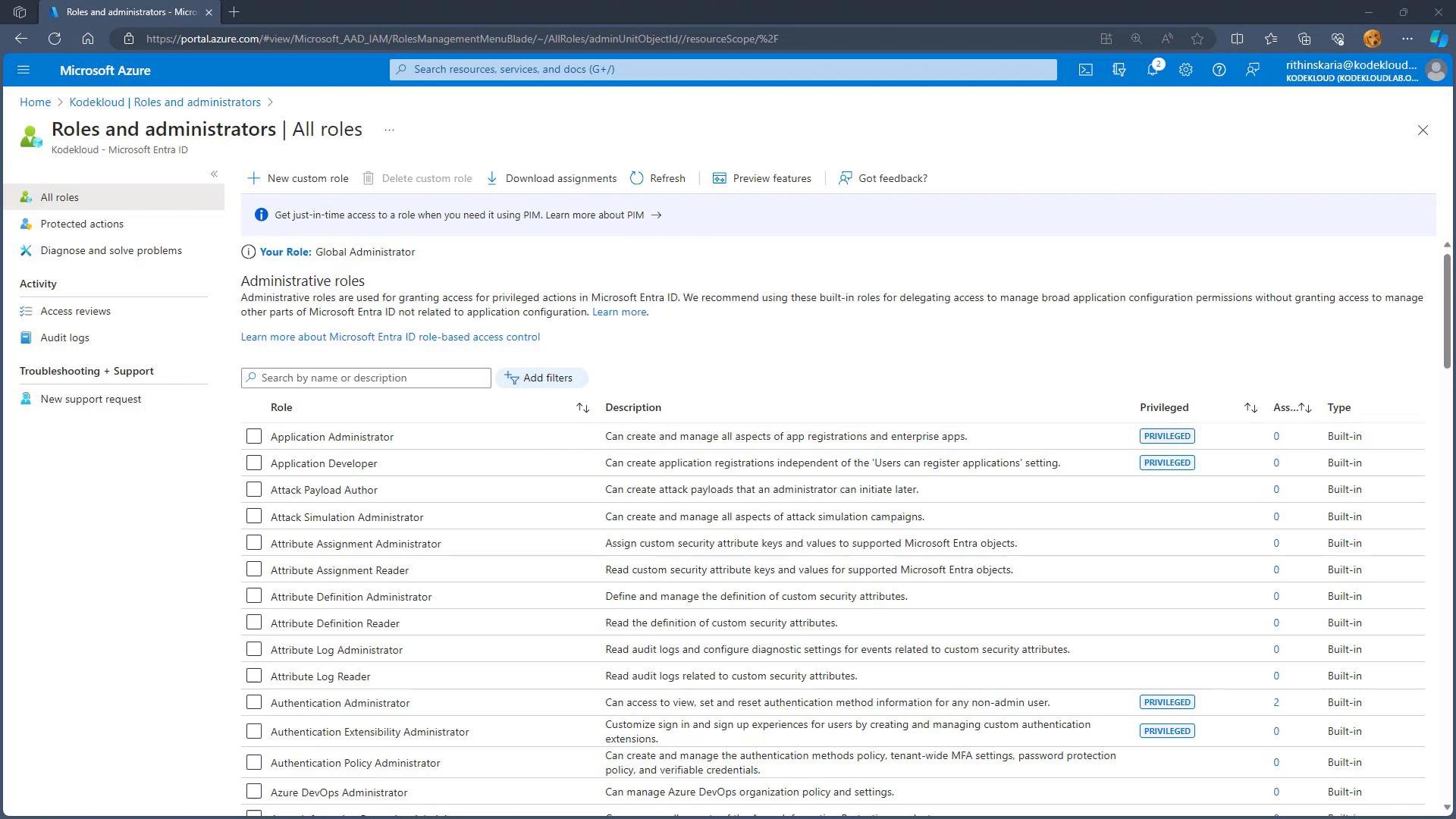
Task: Click the browser home icon
Action: 88,39
